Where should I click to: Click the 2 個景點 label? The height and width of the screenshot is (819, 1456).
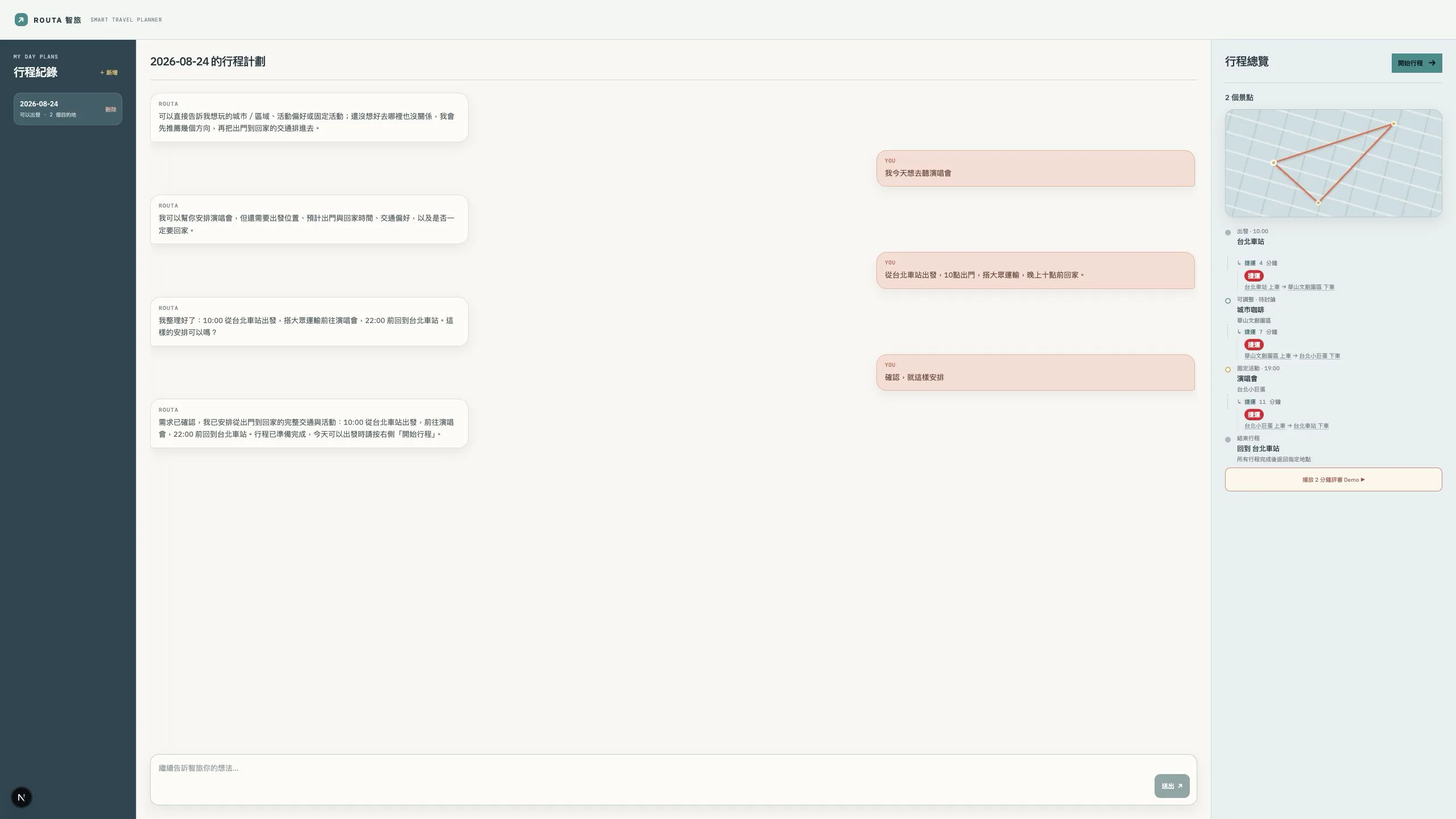point(1239,98)
